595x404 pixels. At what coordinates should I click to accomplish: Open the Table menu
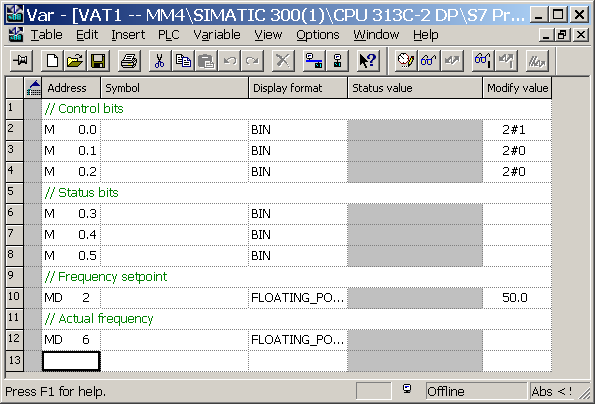pos(46,35)
